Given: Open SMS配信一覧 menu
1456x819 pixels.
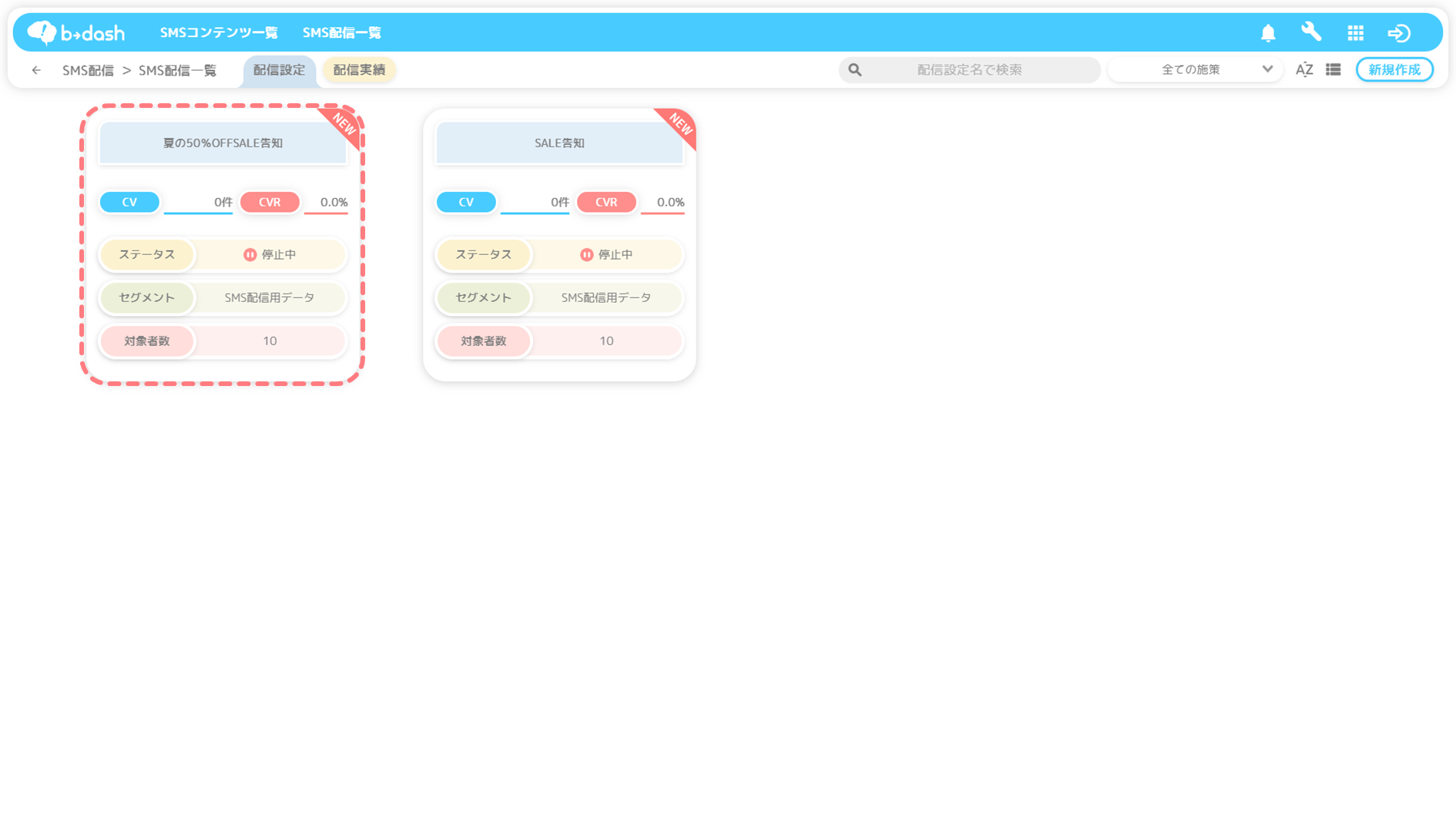Looking at the screenshot, I should [x=342, y=32].
